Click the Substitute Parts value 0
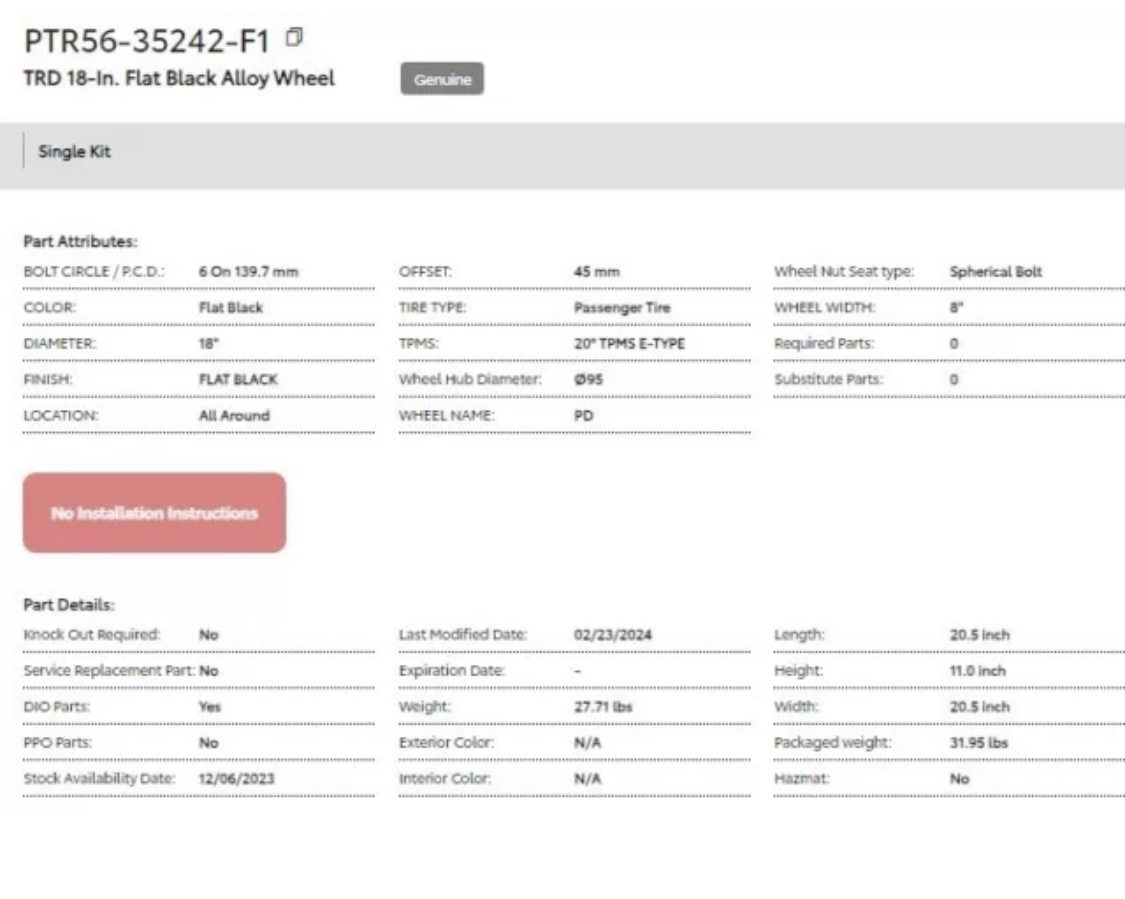This screenshot has height=899, width=1125. [954, 380]
